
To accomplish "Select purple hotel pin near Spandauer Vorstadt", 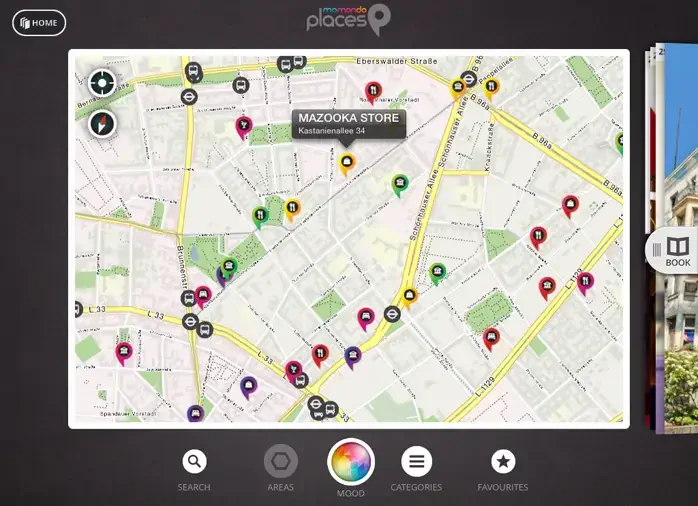I will 195,413.
